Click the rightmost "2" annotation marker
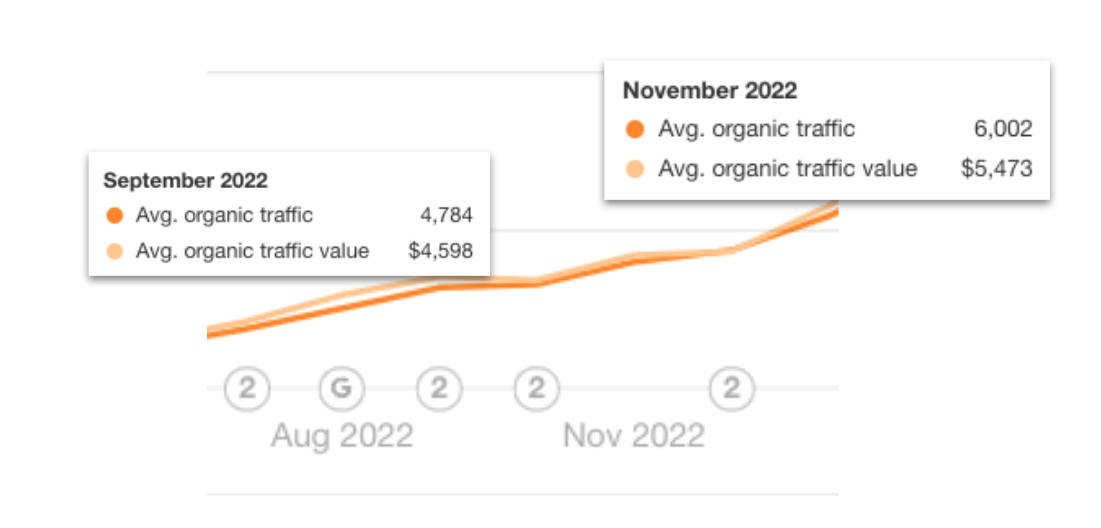 [732, 388]
